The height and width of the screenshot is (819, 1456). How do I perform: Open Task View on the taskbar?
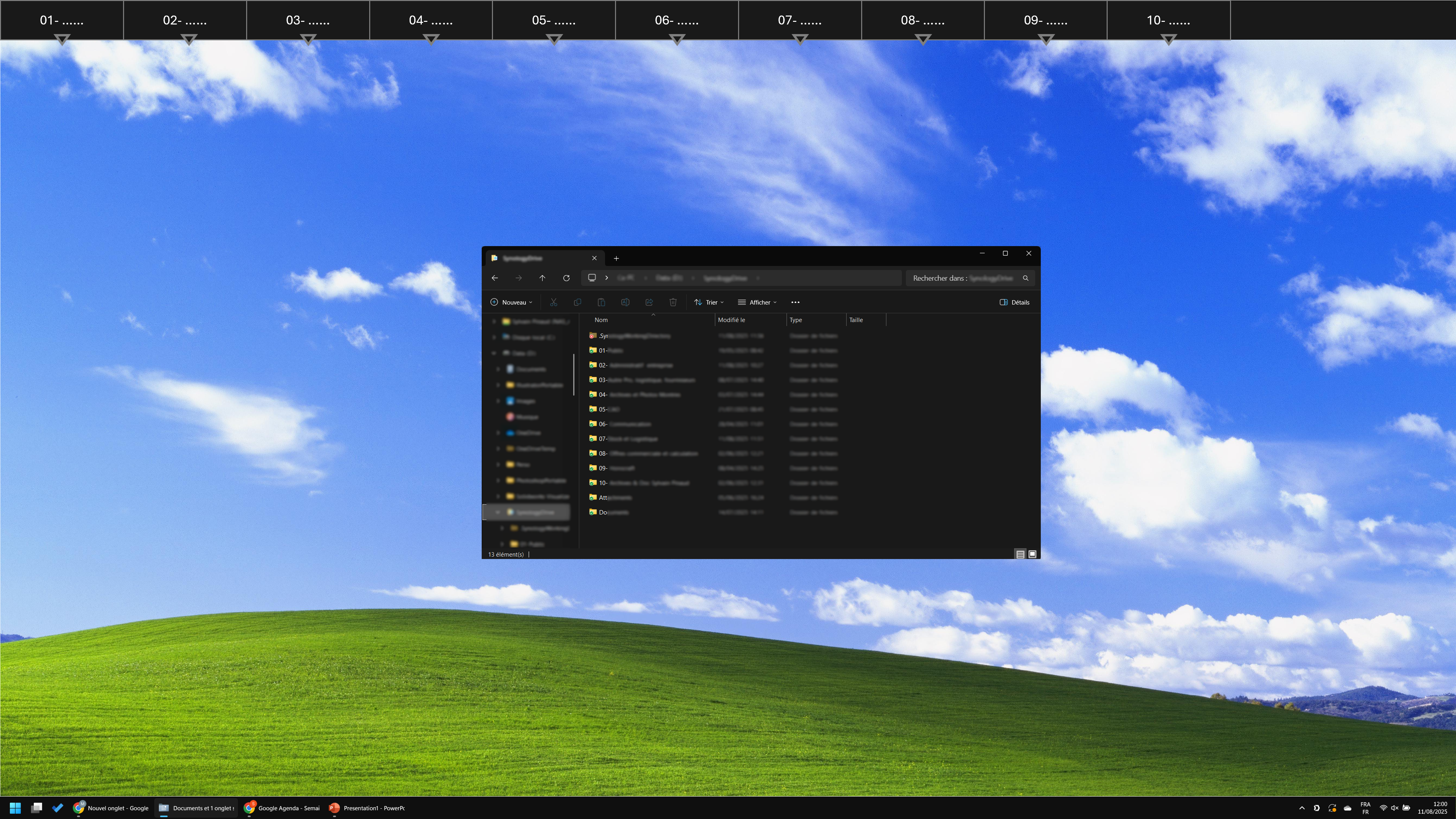37,808
